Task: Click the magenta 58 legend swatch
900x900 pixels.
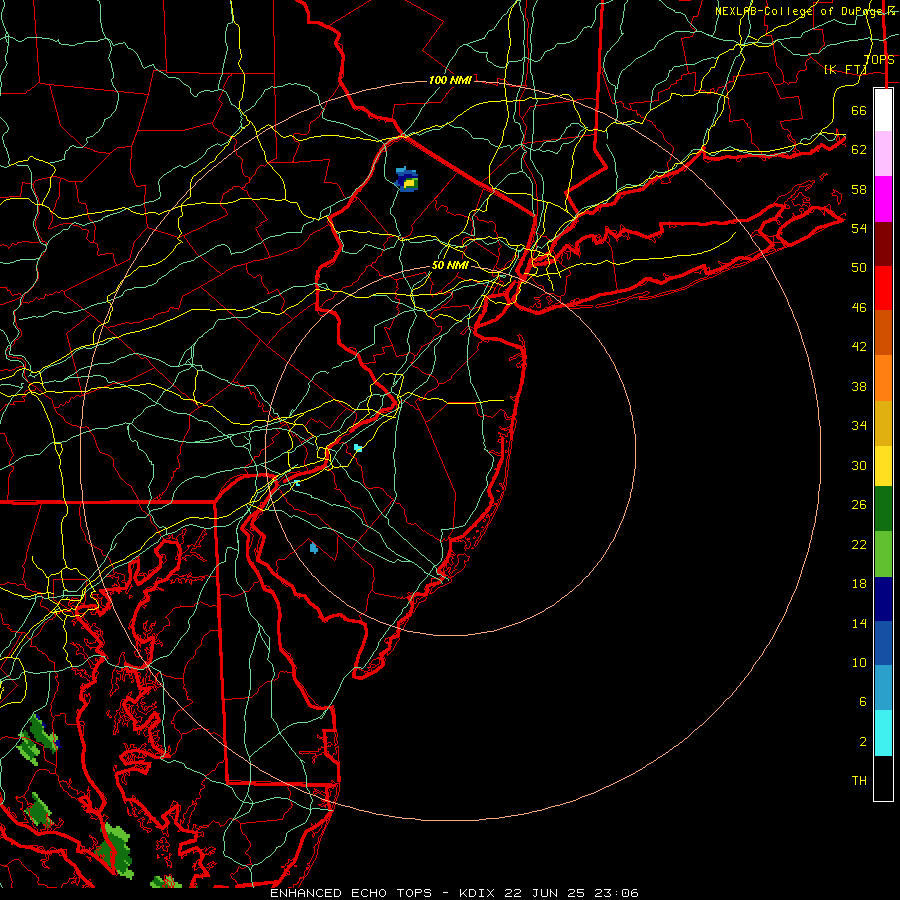Action: click(883, 199)
